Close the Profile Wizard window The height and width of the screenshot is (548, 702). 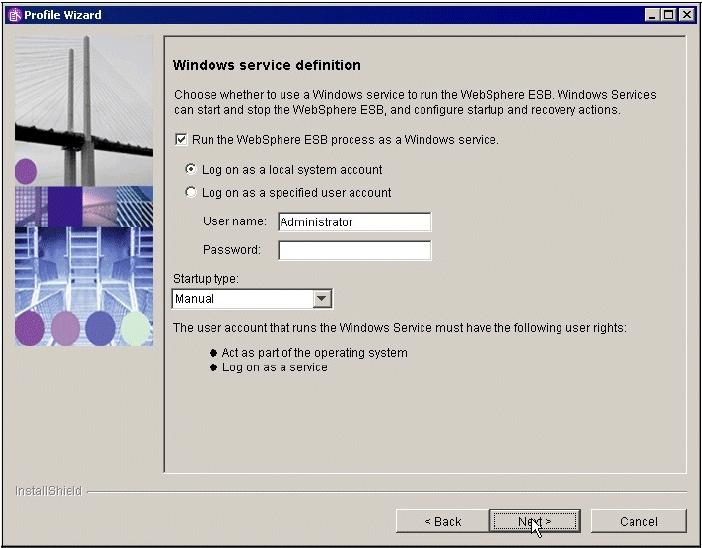pos(686,15)
